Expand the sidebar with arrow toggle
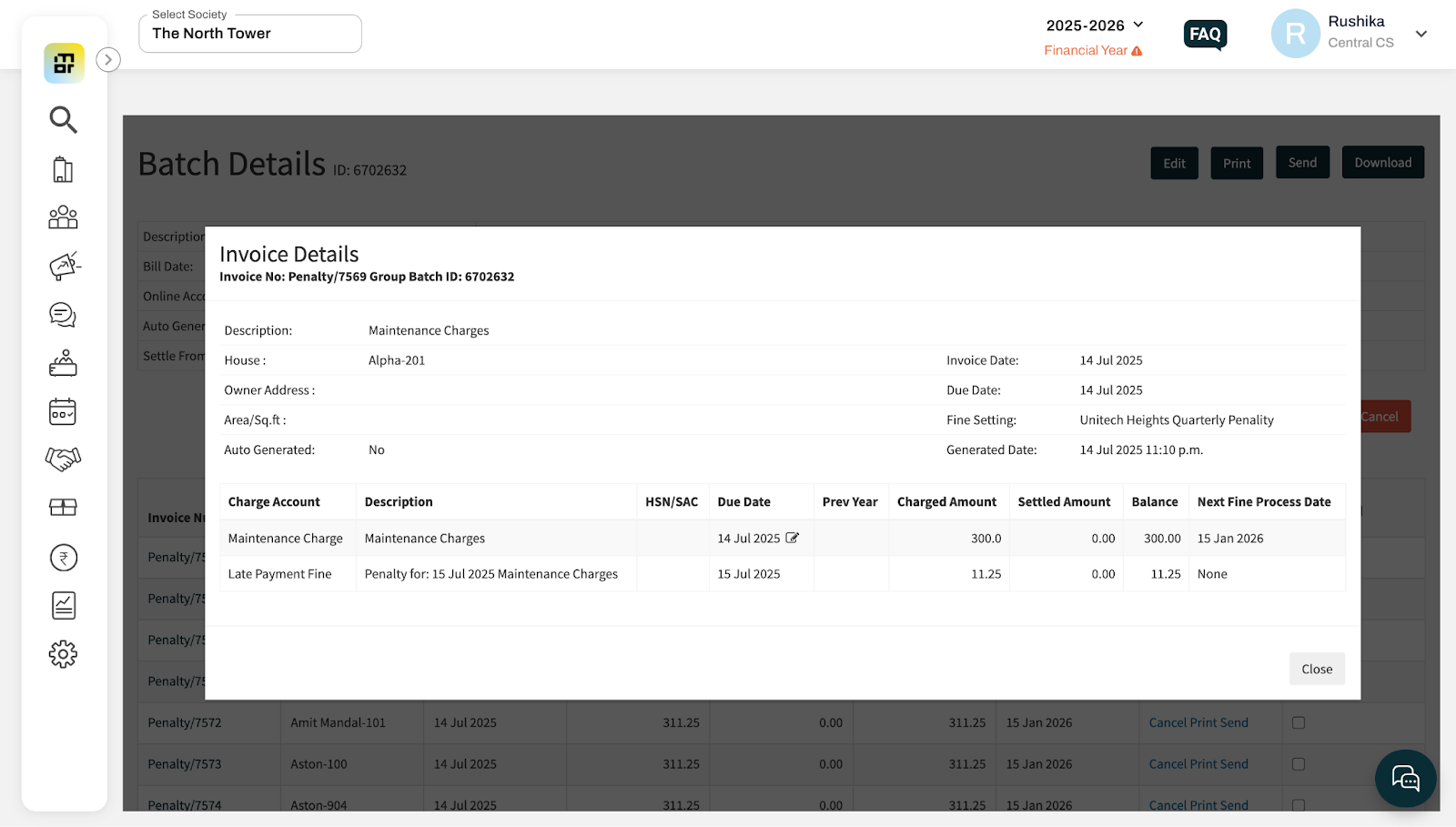Image resolution: width=1456 pixels, height=827 pixels. click(108, 60)
